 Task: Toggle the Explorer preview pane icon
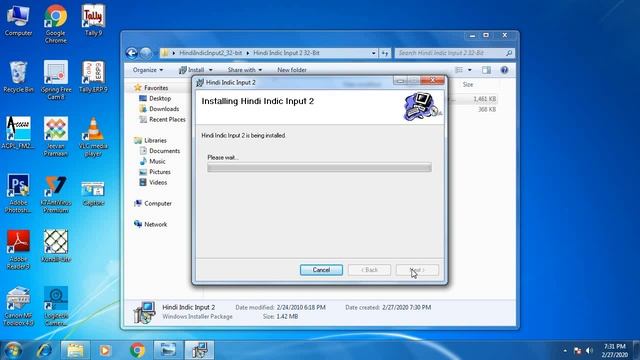[x=486, y=70]
